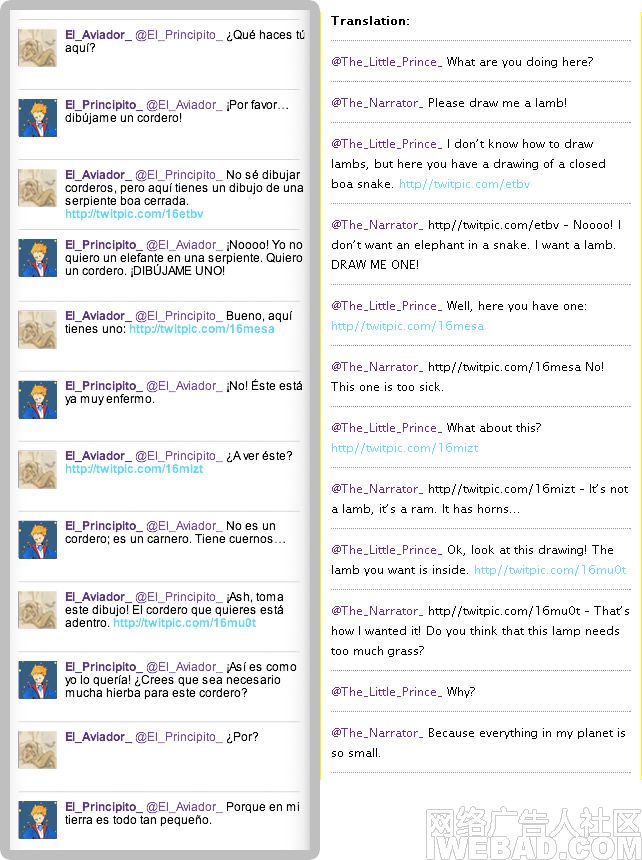This screenshot has width=642, height=860.
Task: Open translated twitpic.com/16mu0t link after "is inside"
Action: pos(550,570)
